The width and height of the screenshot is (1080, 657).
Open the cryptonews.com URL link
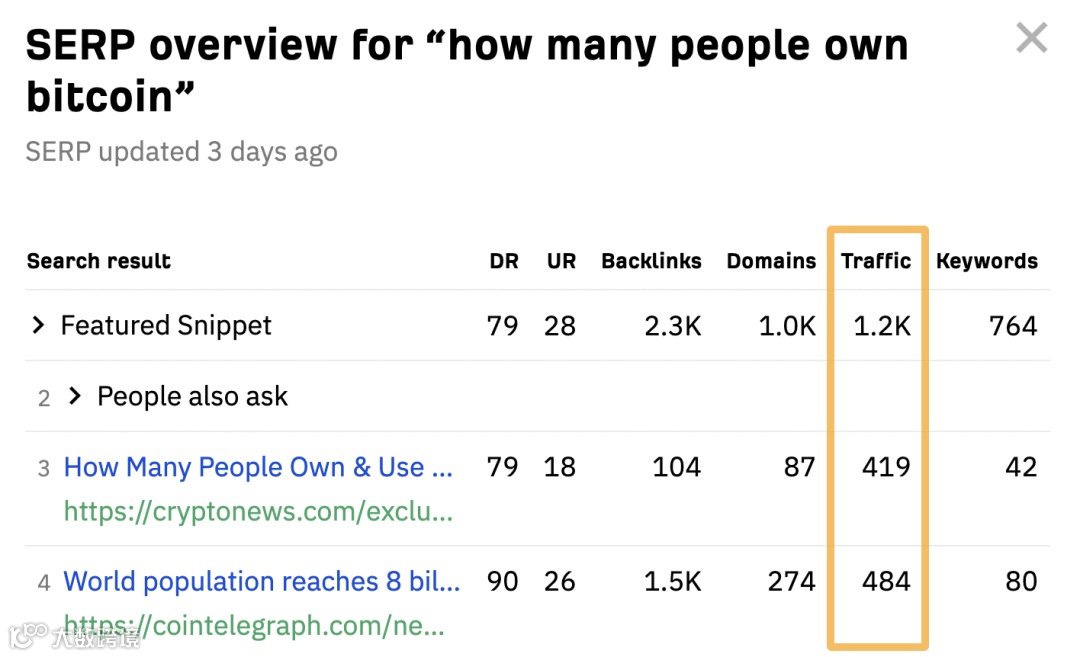pos(257,511)
